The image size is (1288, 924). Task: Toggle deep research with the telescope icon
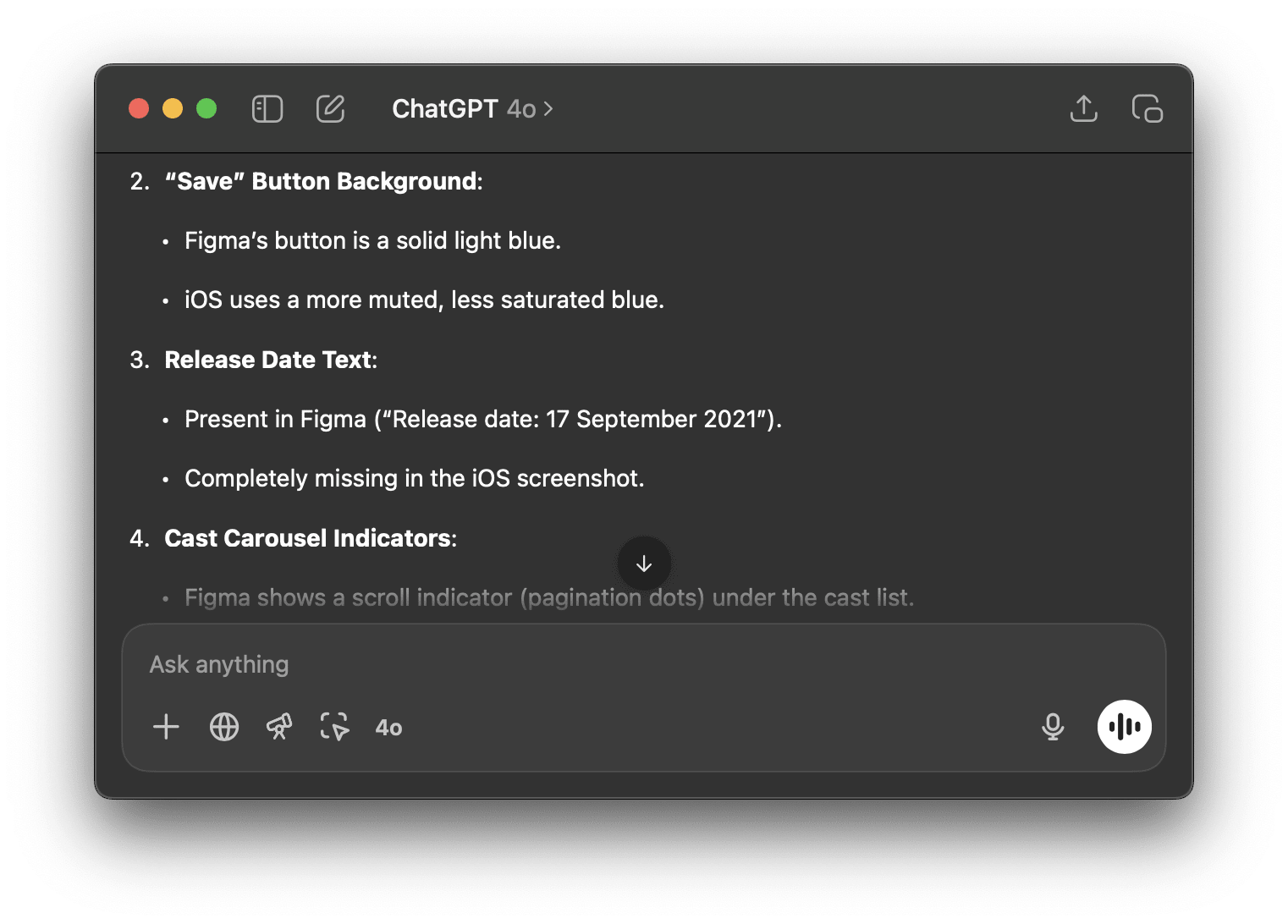(279, 726)
